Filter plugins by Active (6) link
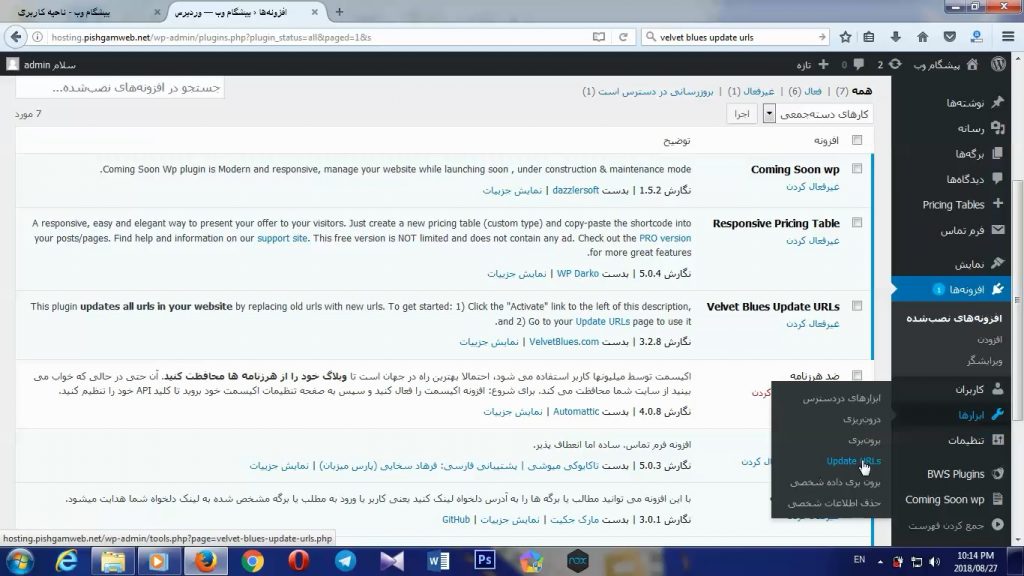This screenshot has width=1024, height=576. [805, 91]
